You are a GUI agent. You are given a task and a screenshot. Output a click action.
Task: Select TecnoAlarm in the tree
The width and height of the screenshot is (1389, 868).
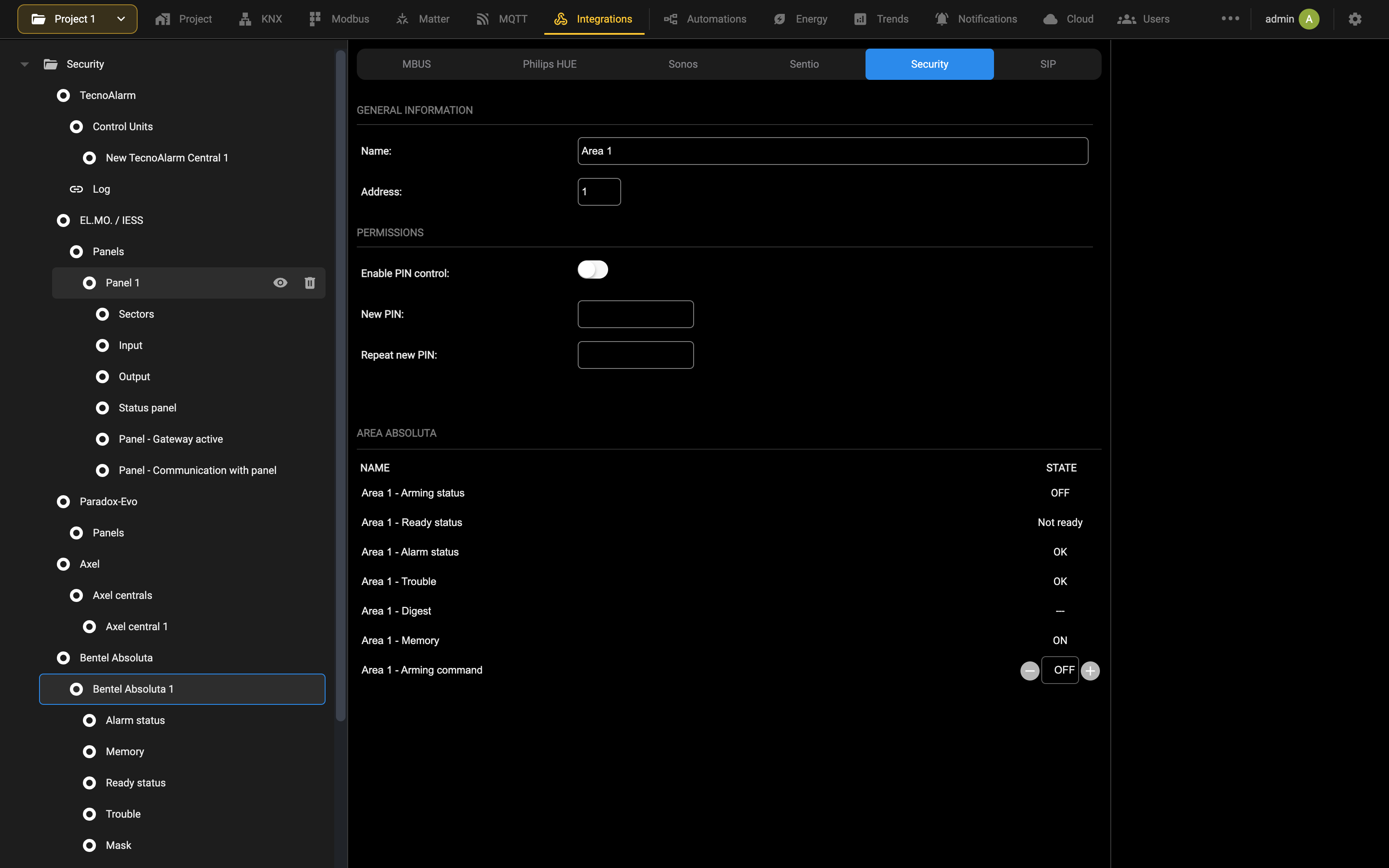(x=107, y=95)
